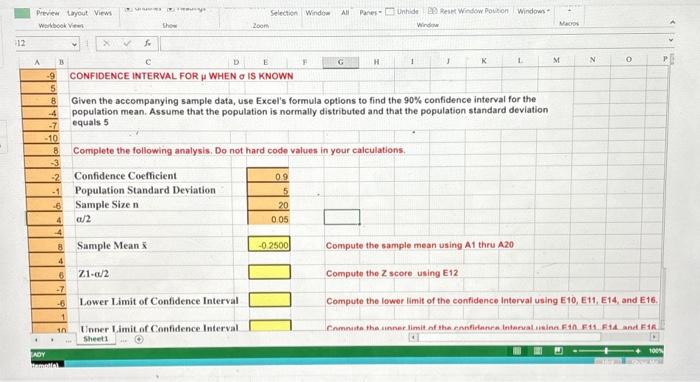Expand the formula bar chevron
Screen dimensions: 700x382
pyautogui.click(x=670, y=41)
